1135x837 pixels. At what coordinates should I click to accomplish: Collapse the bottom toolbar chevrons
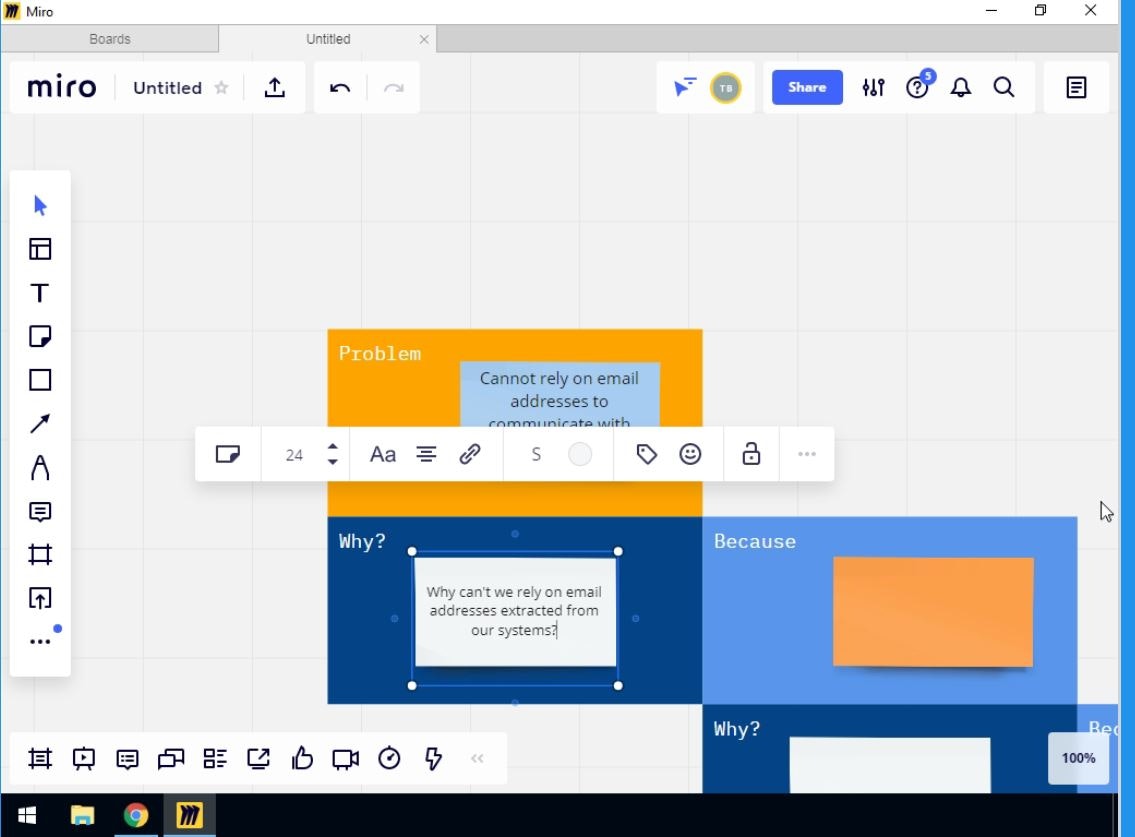coord(477,759)
